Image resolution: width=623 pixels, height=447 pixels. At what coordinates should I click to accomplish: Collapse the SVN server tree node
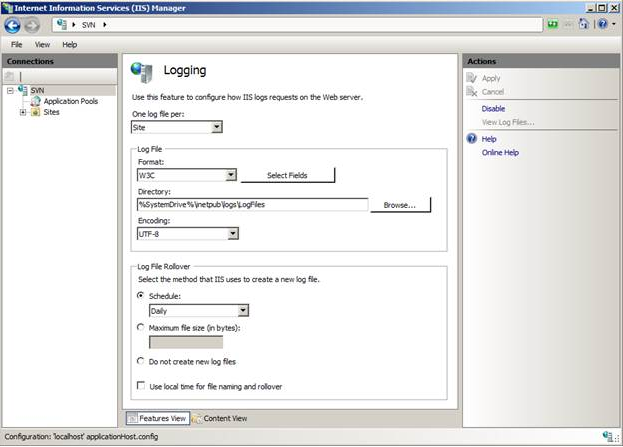click(x=10, y=91)
